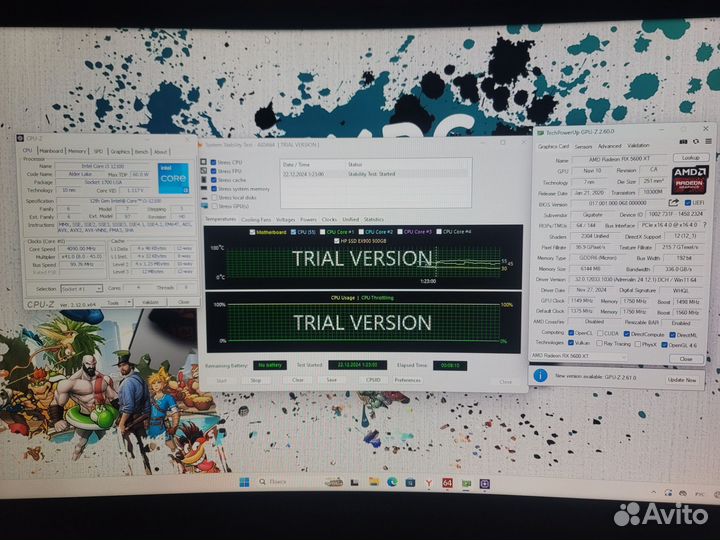Click Update Now button in GPU-Z notice
720x540 pixels.
click(682, 380)
